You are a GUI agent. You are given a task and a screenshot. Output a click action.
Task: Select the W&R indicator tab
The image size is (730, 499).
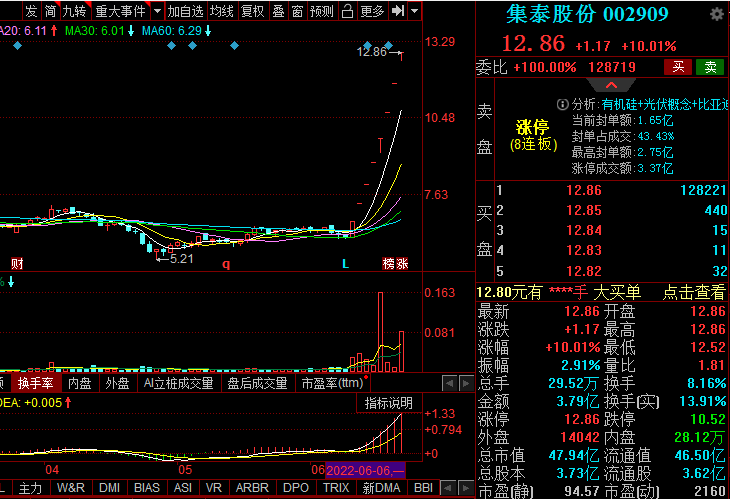click(x=70, y=488)
